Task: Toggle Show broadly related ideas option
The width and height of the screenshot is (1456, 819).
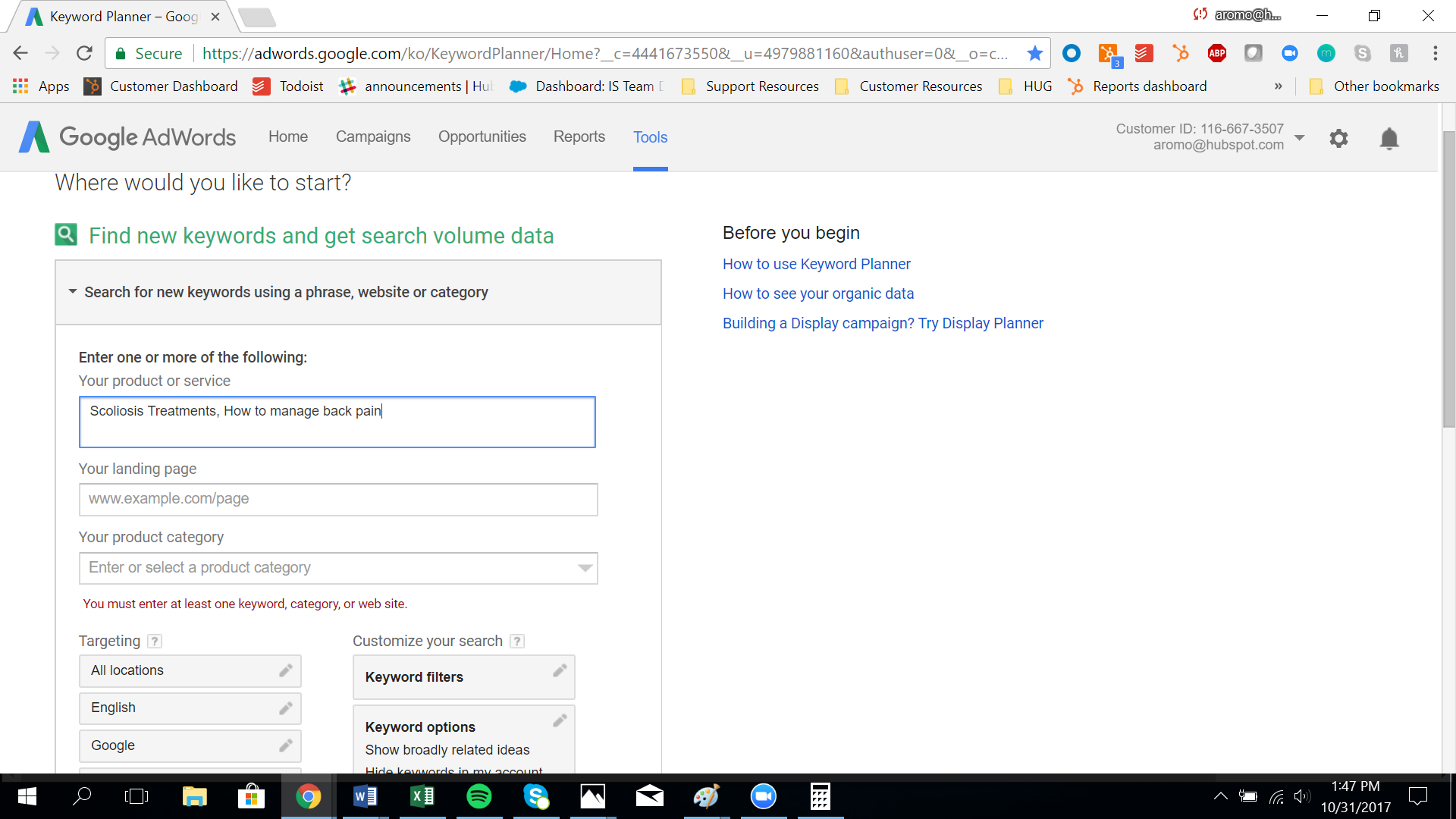Action: coord(446,750)
